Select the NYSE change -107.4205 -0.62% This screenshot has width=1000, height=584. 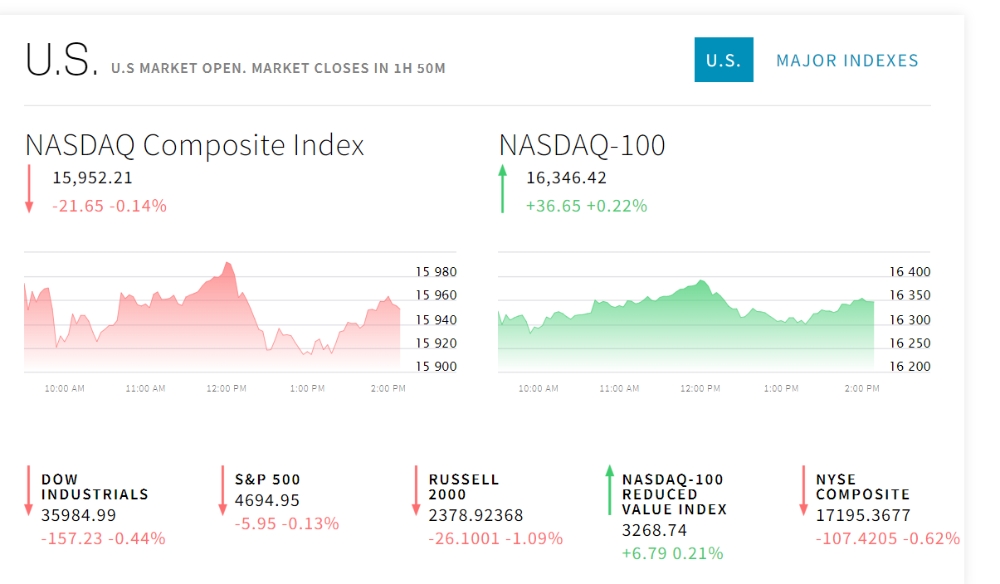[888, 539]
